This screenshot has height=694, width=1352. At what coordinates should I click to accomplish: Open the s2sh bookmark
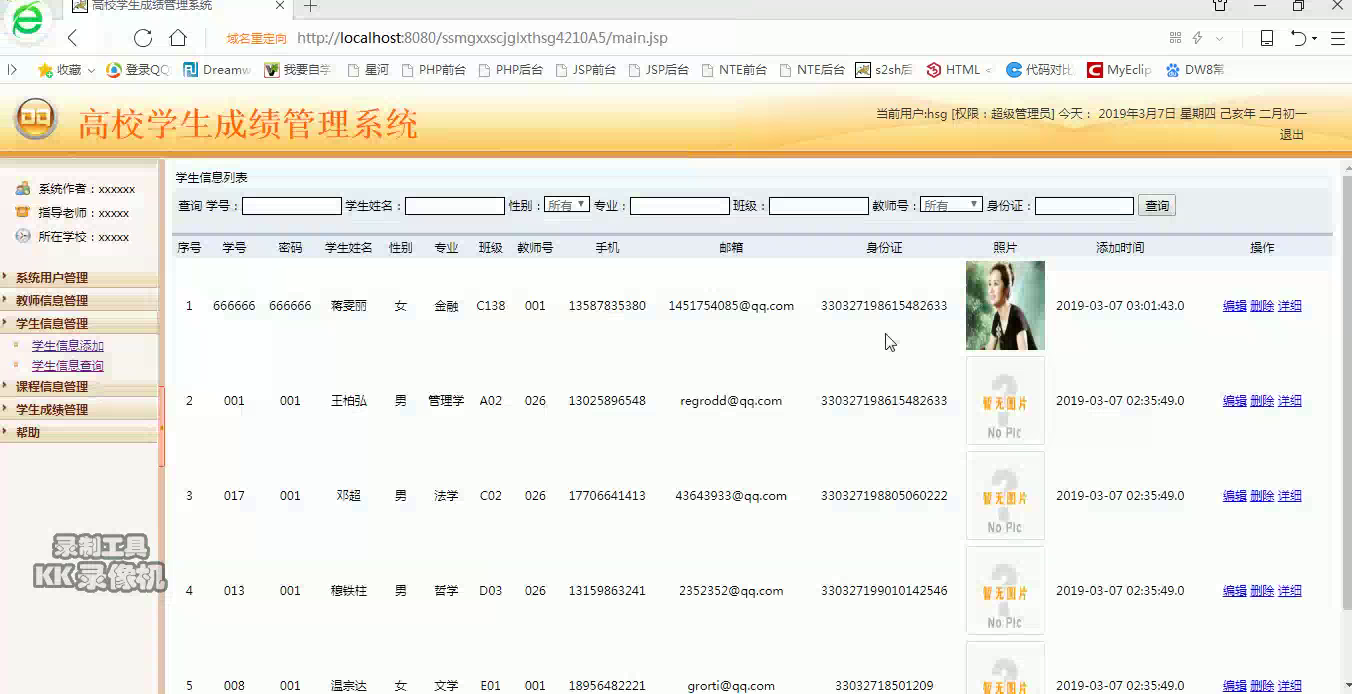884,70
